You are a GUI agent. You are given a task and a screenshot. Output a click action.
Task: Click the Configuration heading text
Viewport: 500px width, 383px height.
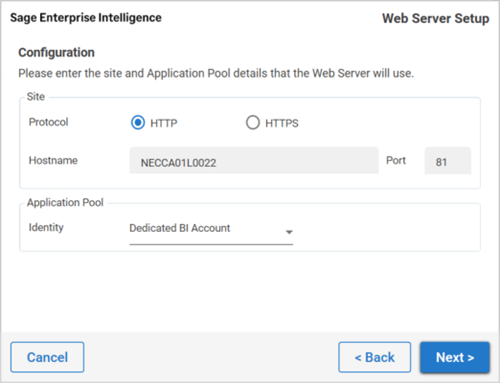pos(56,53)
